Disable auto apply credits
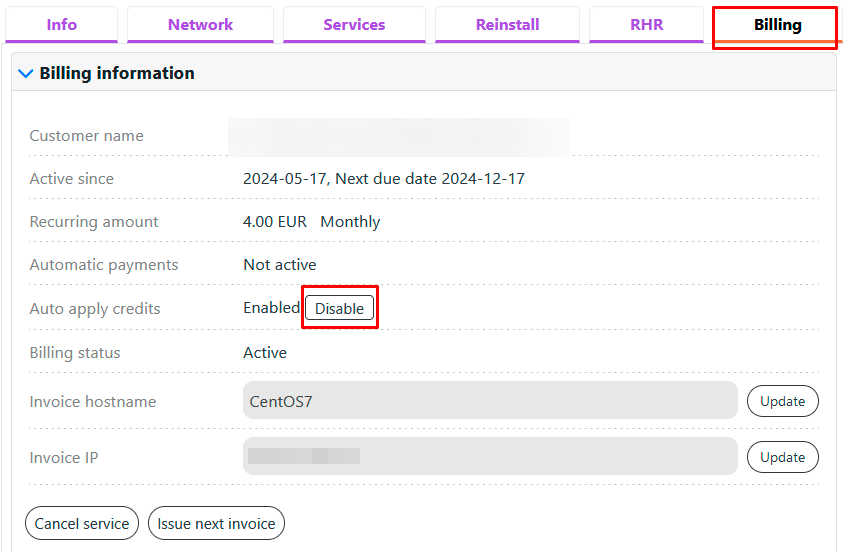Viewport: 843px width, 552px height. point(339,309)
